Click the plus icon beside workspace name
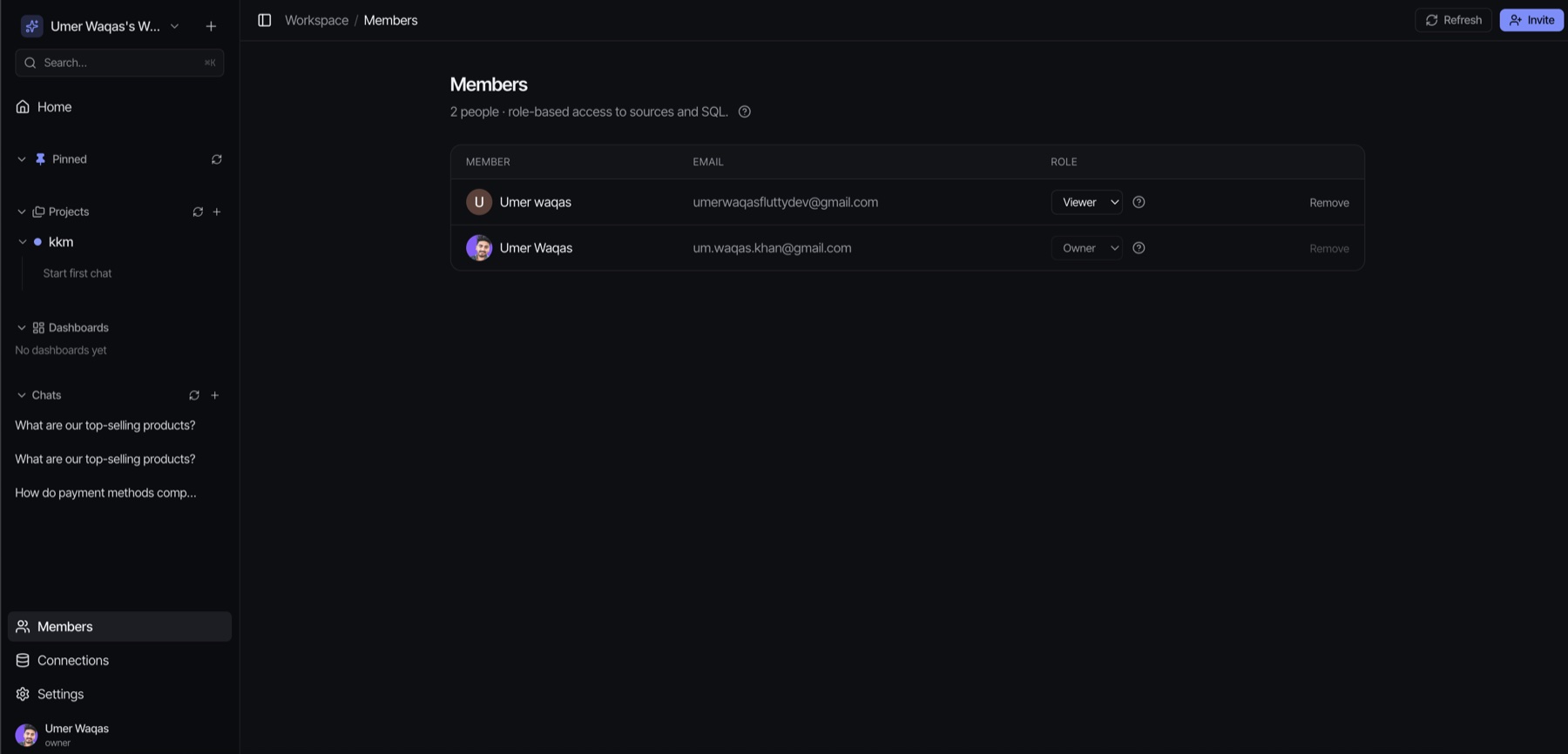 point(211,26)
